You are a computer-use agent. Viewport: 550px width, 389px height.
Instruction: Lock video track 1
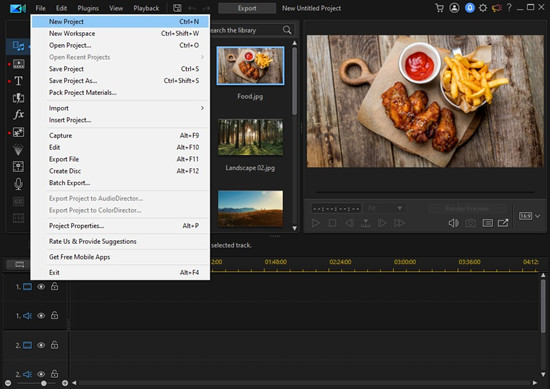(54, 286)
